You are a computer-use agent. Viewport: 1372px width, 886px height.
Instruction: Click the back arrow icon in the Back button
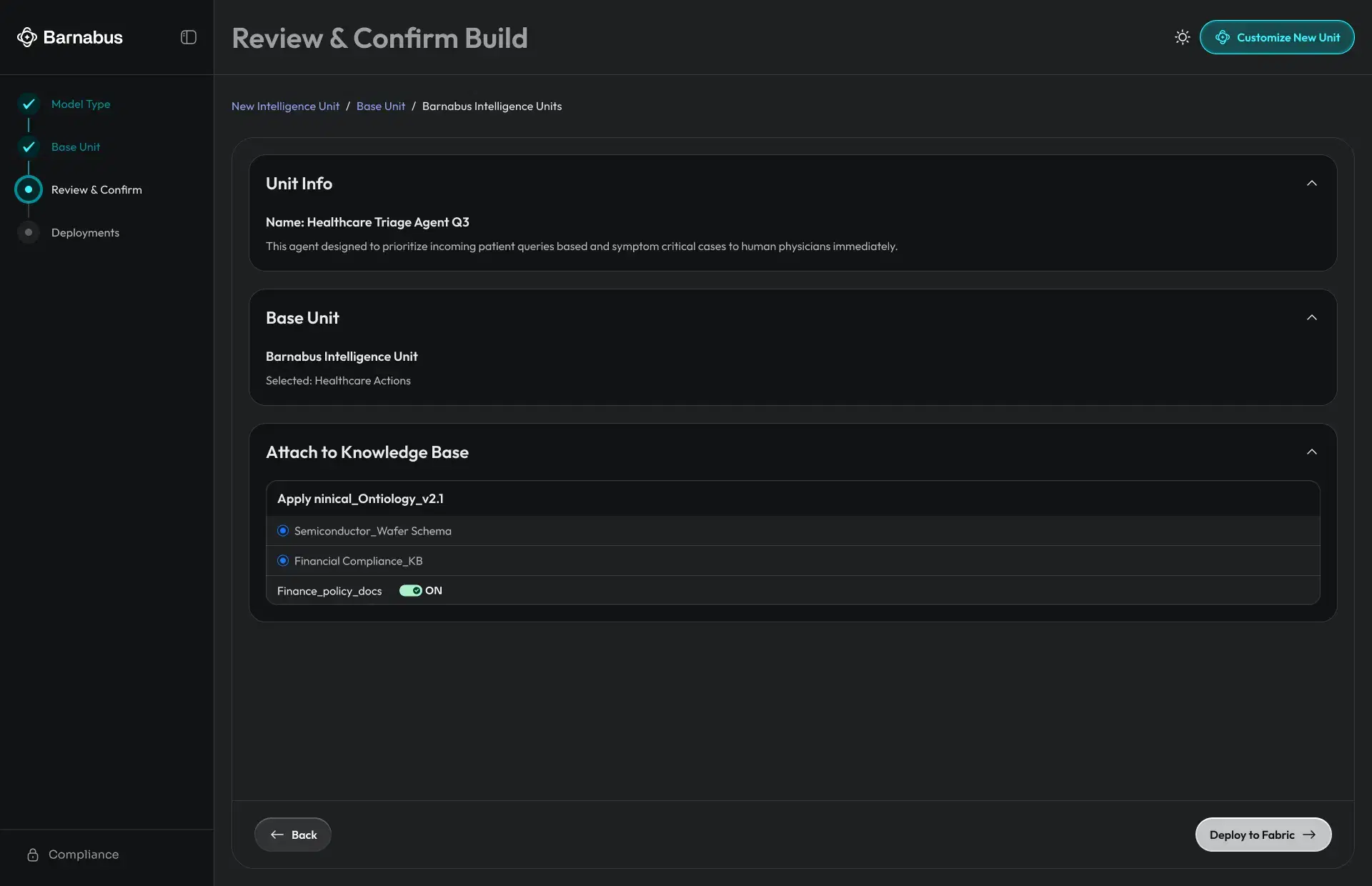click(278, 835)
